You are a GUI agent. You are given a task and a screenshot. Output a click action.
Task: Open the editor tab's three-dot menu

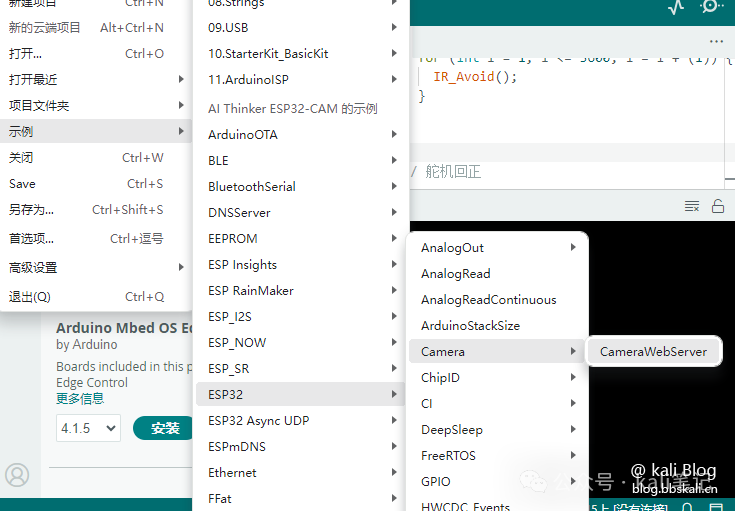[x=716, y=42]
